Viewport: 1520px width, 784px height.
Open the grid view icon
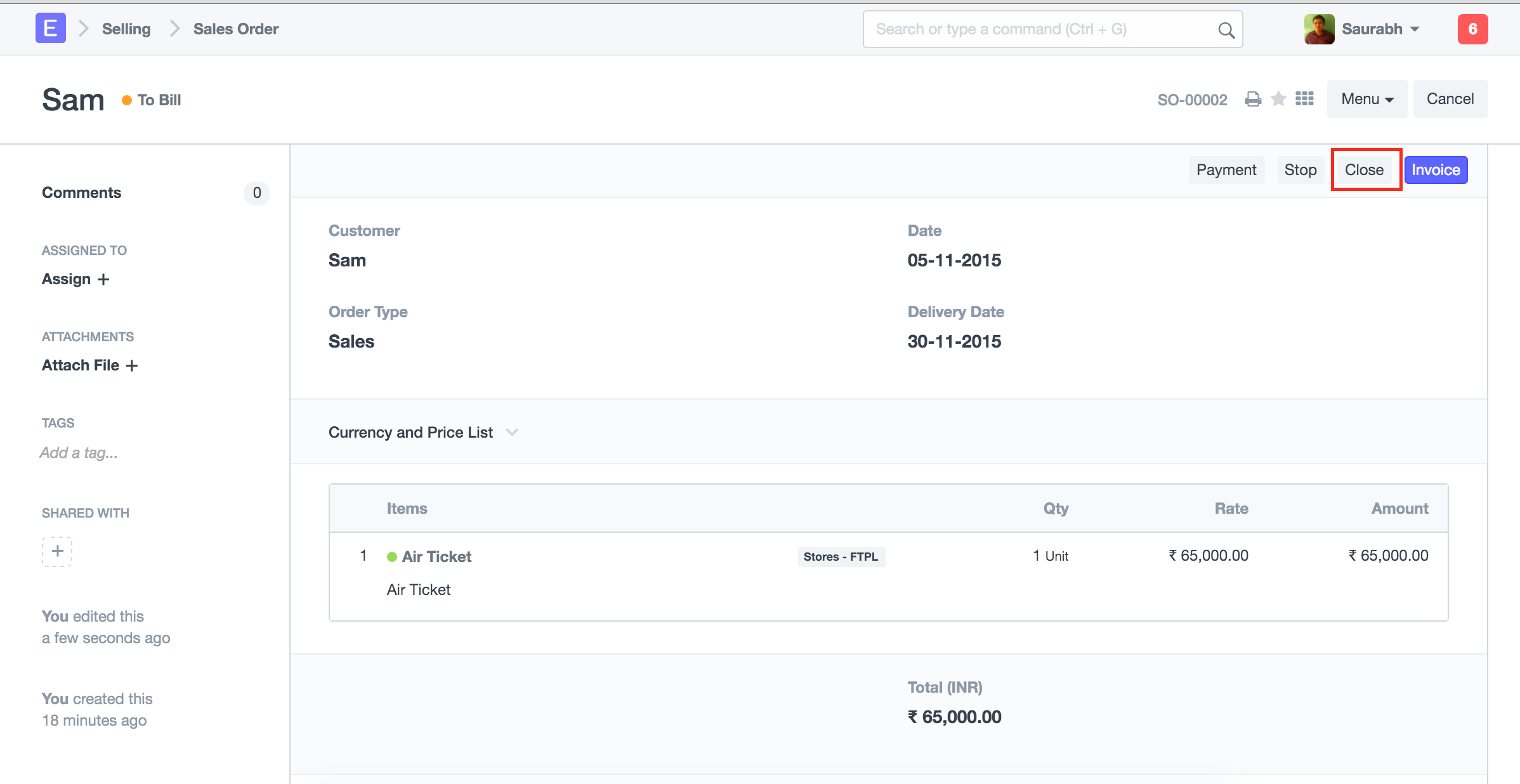[x=1304, y=99]
